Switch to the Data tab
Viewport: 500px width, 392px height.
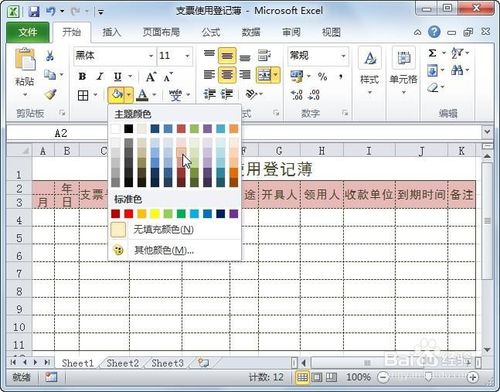click(251, 32)
